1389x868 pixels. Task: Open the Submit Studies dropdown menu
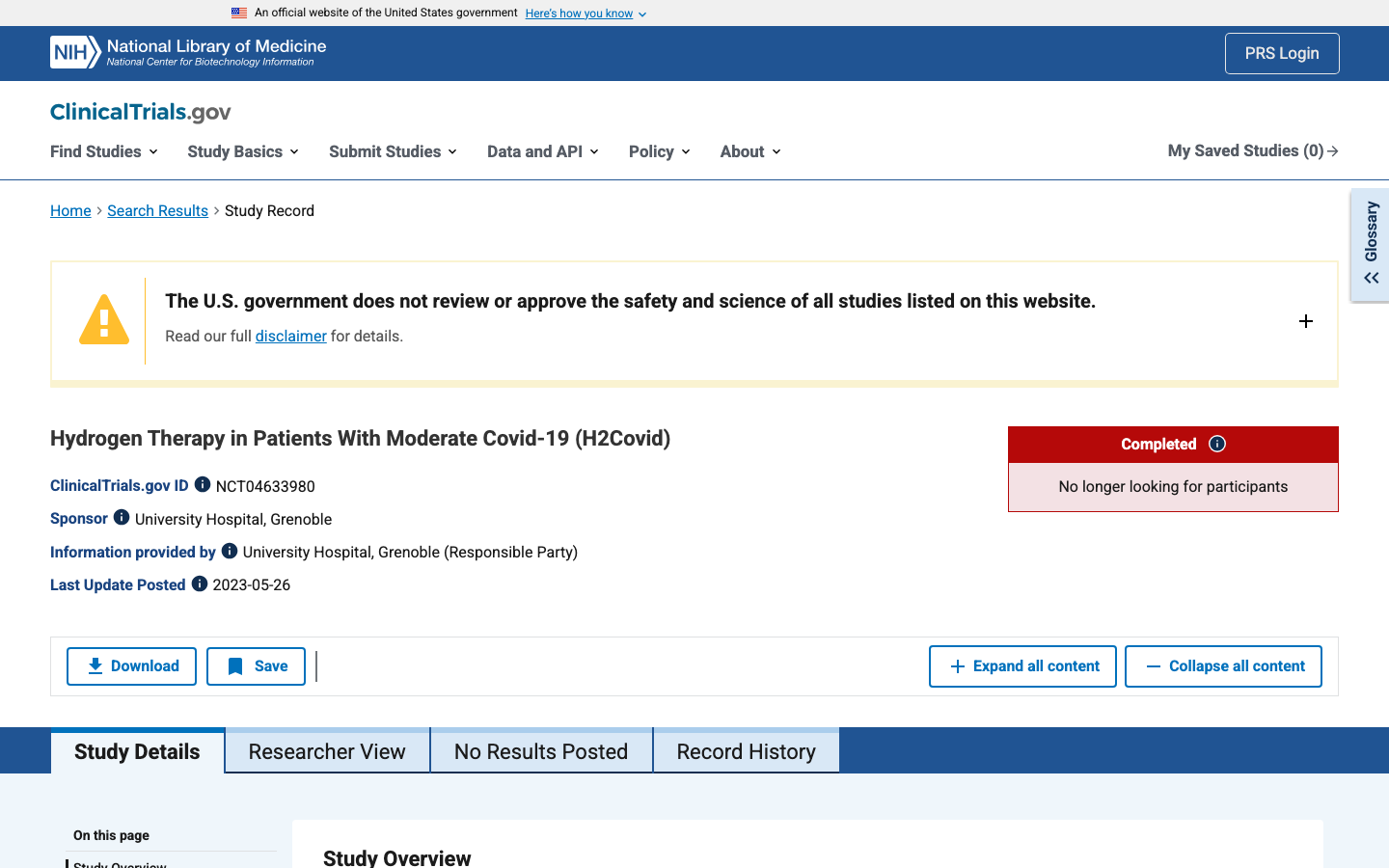[x=393, y=151]
